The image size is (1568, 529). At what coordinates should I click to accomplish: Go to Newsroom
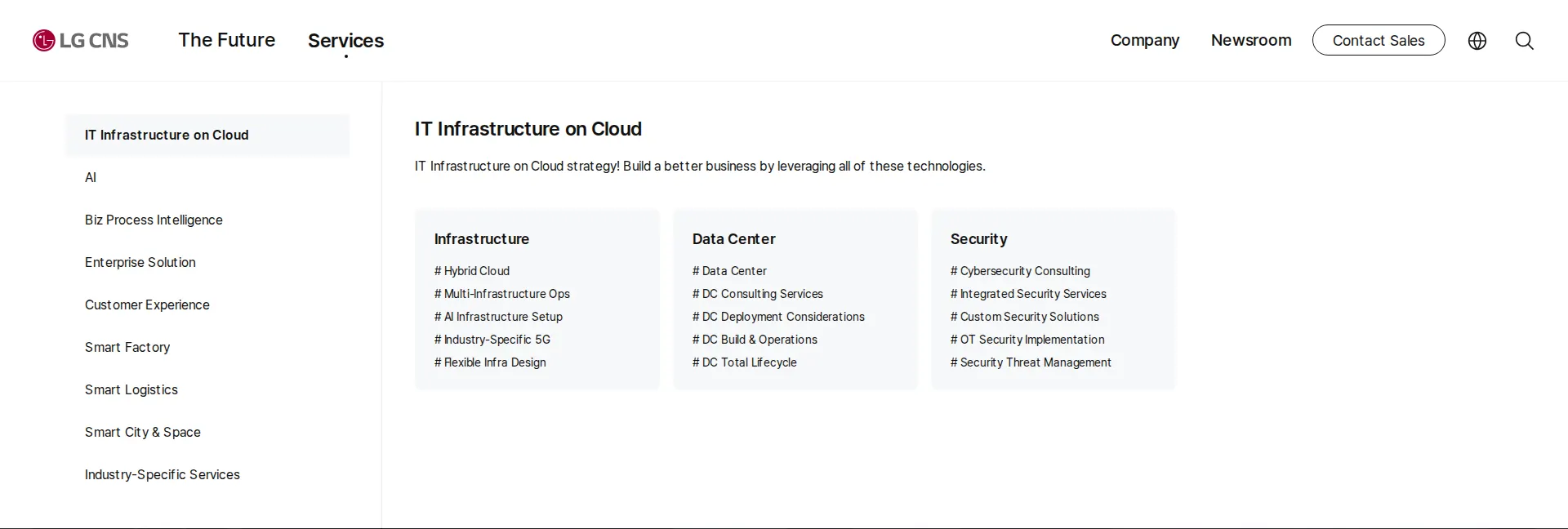coord(1251,40)
